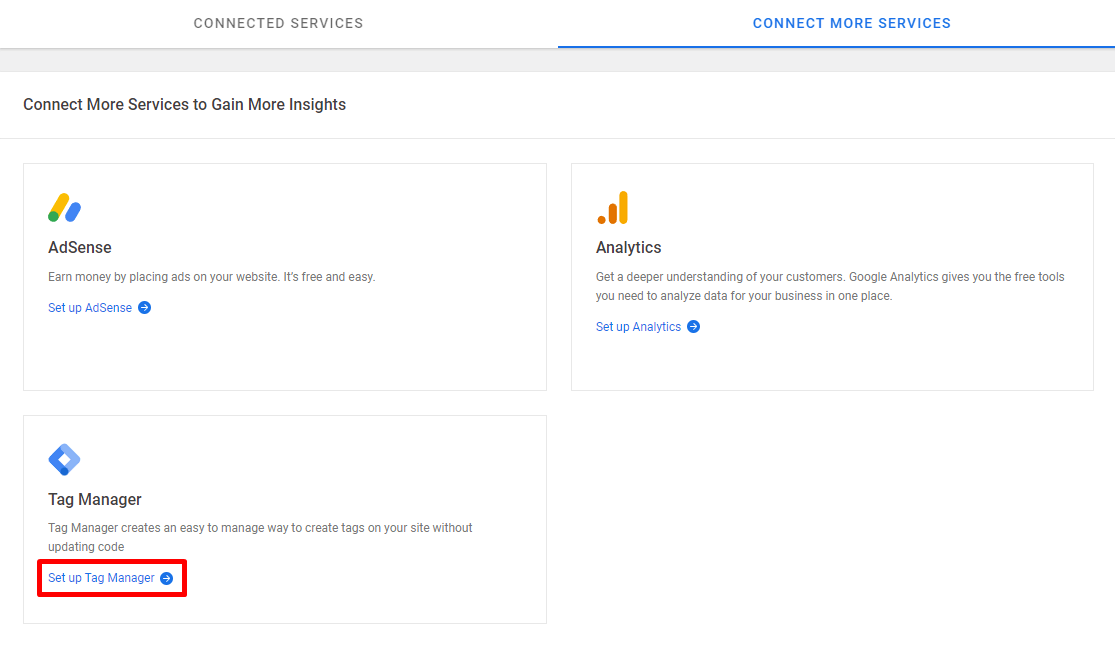Click the AdSense description about earning money
Screen dimensions: 1115x645
211,276
